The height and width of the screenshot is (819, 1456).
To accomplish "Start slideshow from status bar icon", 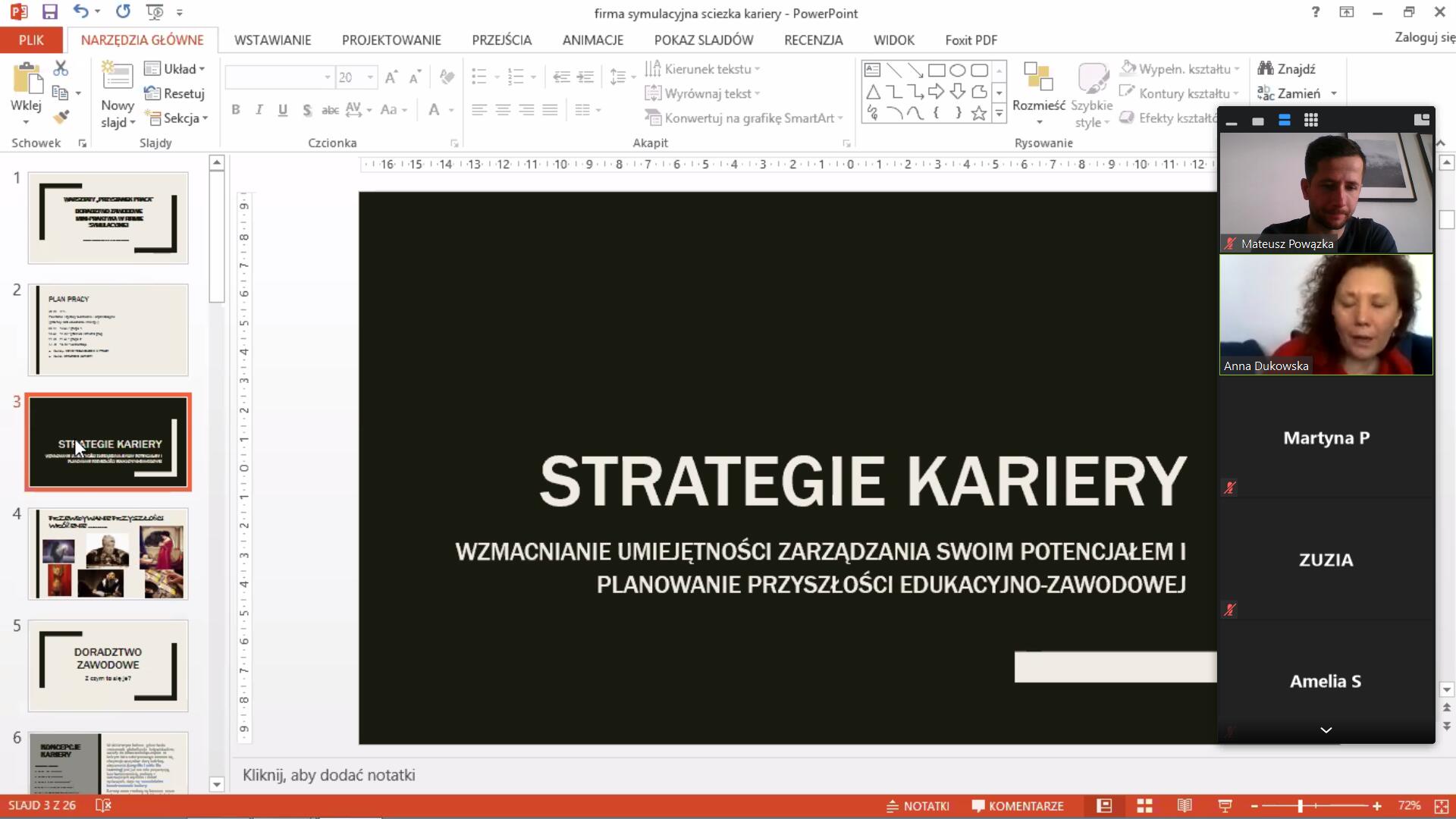I will pos(1225,805).
